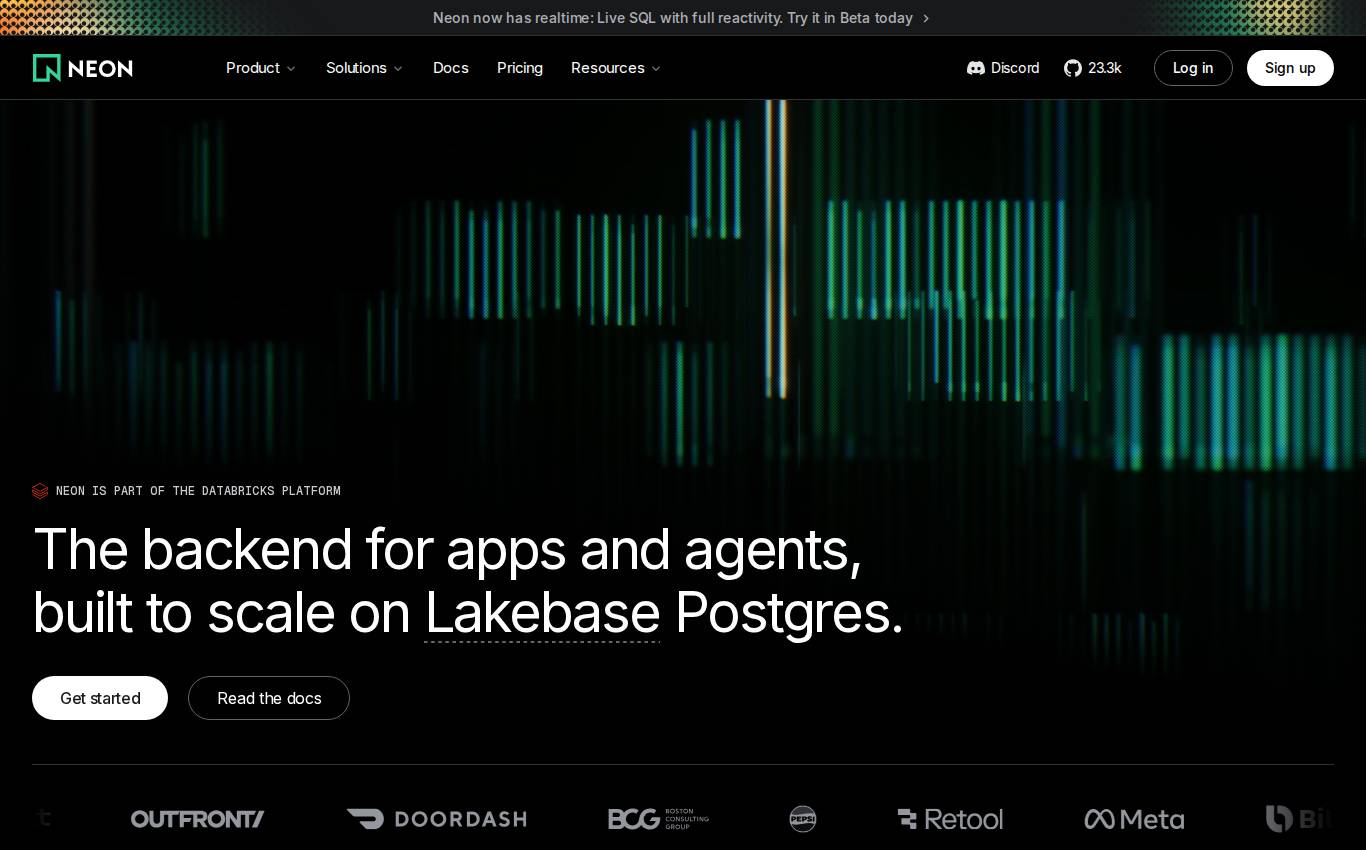
Task: Click "NEON IS PART OF THE DATABRICKS PLATFORM" text
Action: tap(198, 491)
